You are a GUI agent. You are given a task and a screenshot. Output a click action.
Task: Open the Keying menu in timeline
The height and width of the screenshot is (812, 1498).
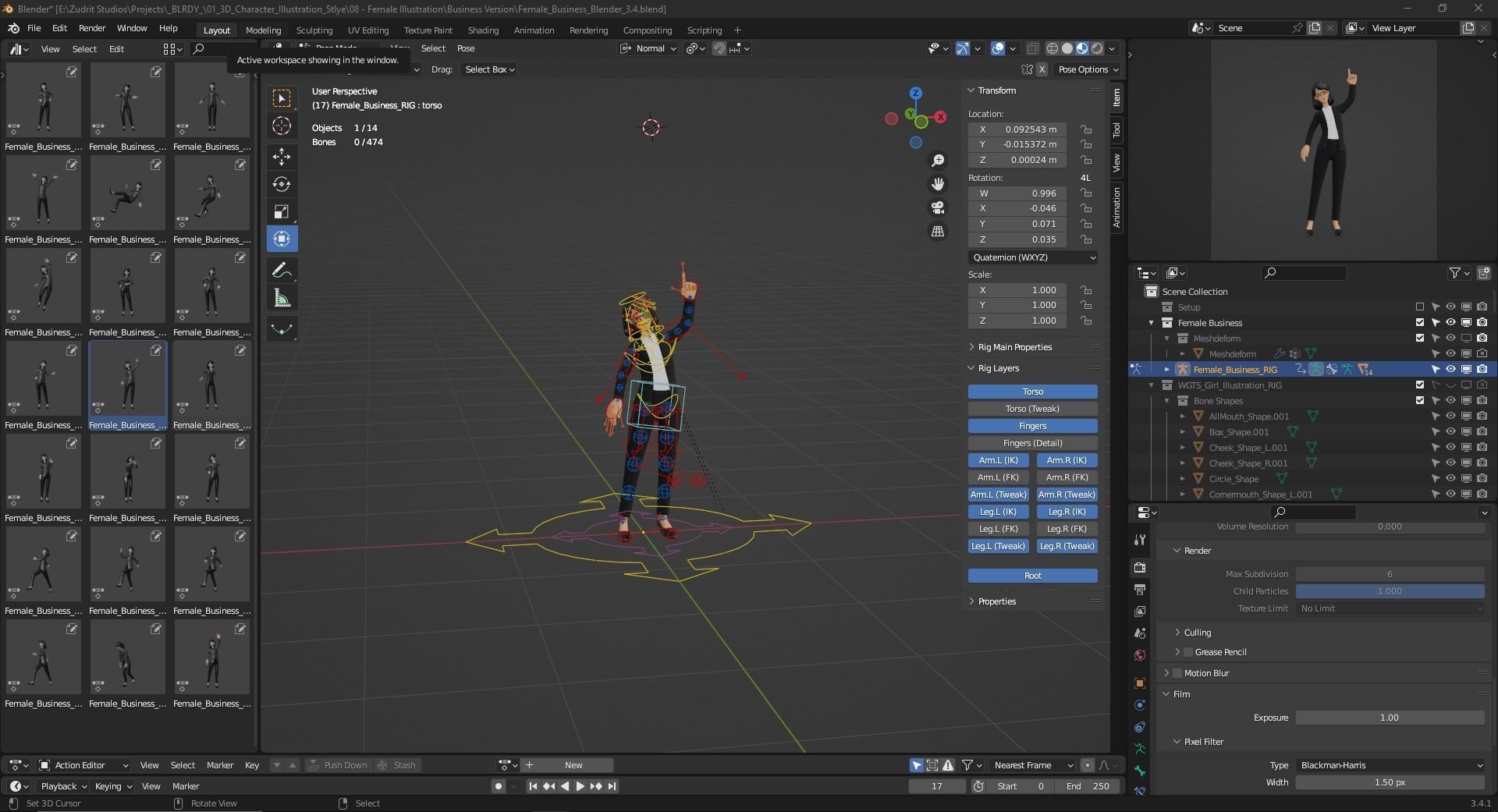click(112, 786)
